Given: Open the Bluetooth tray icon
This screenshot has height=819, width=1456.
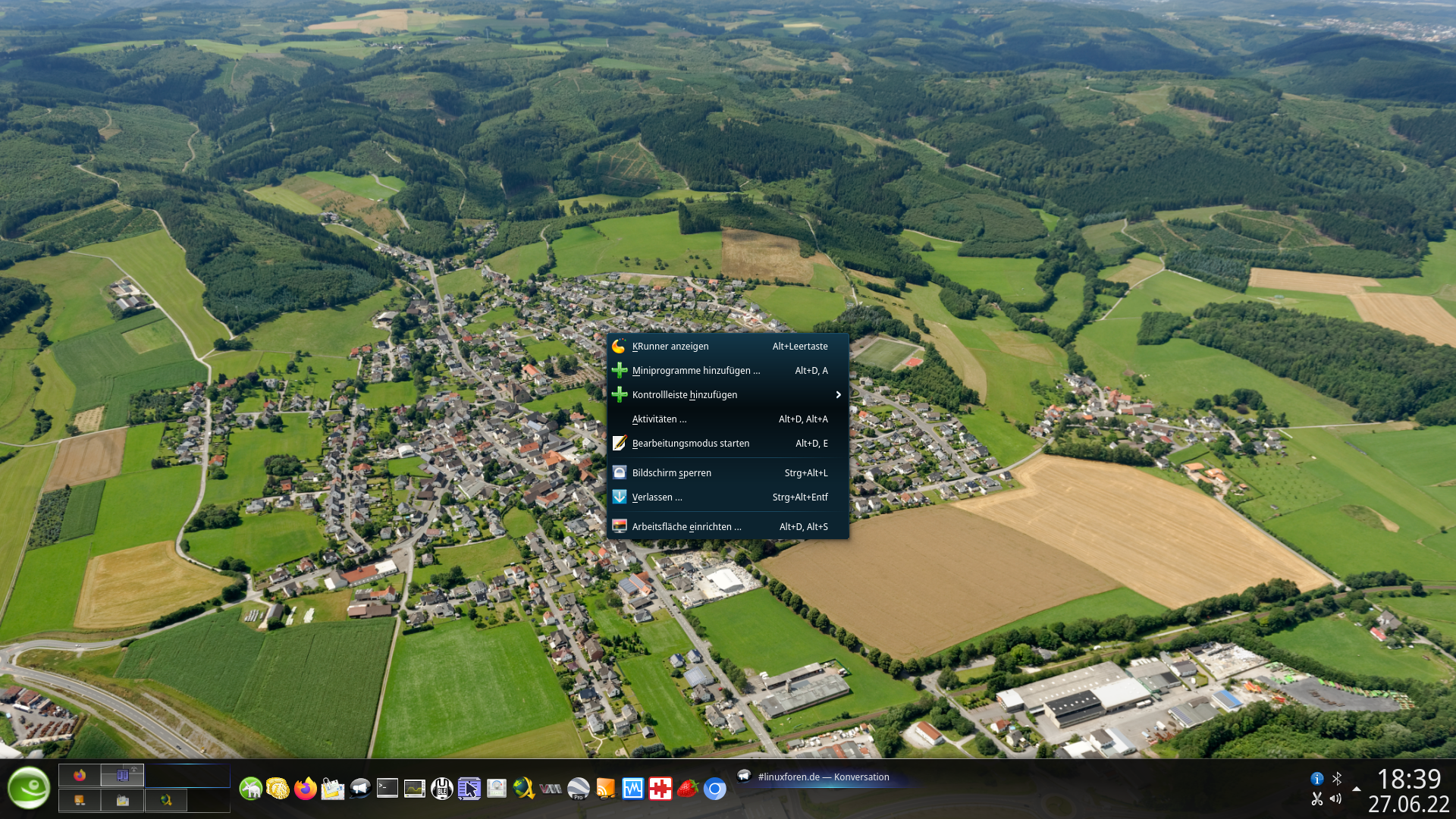Looking at the screenshot, I should coord(1337,779).
